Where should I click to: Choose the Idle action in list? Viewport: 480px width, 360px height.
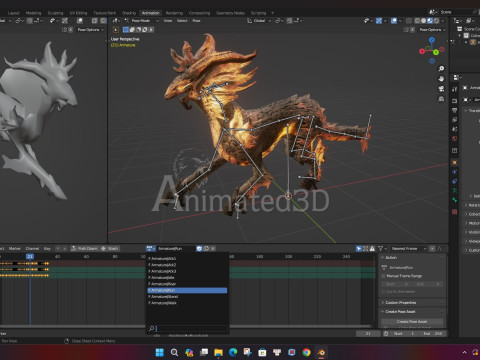point(187,278)
